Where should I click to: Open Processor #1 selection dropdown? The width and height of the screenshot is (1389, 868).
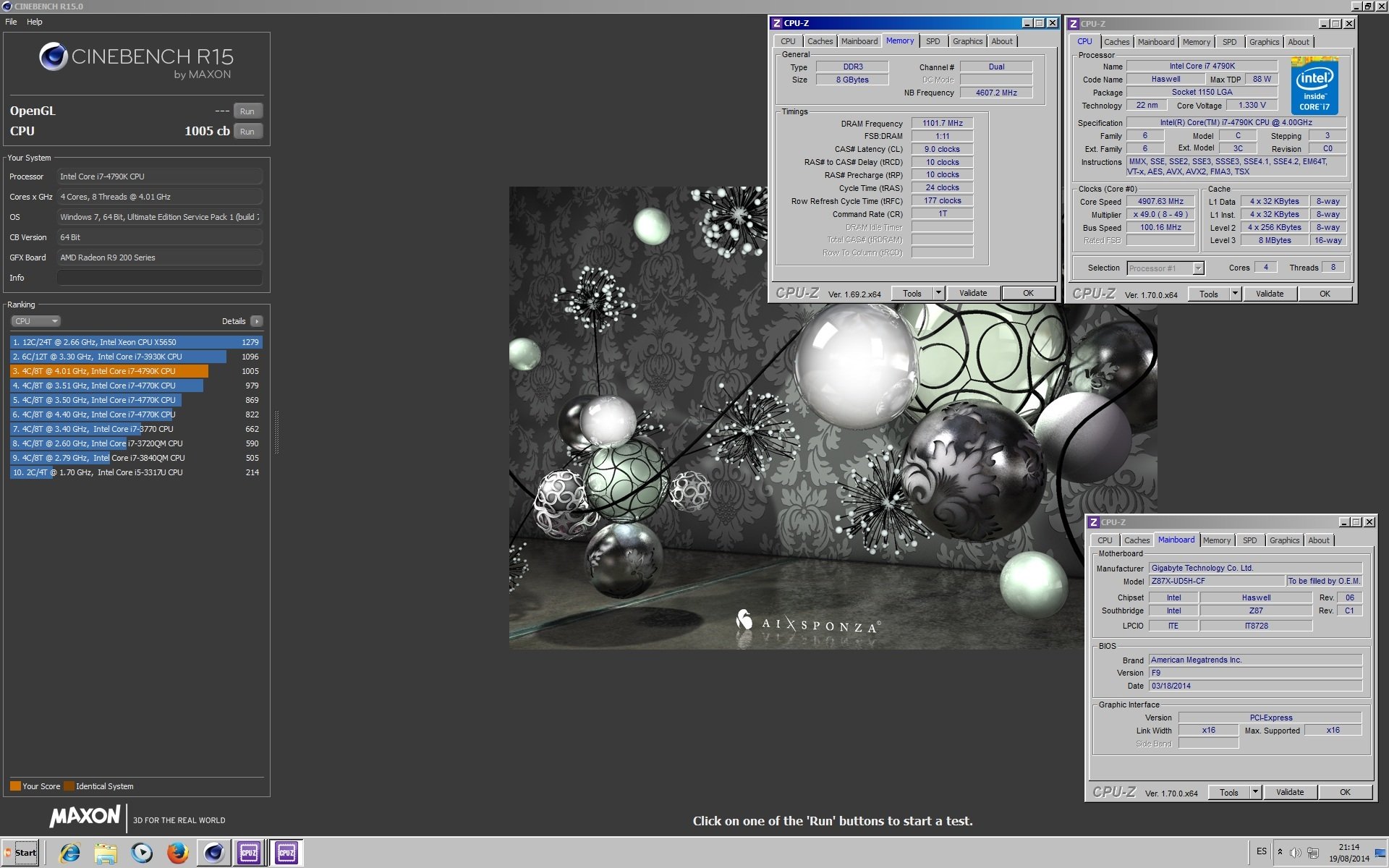click(1198, 268)
